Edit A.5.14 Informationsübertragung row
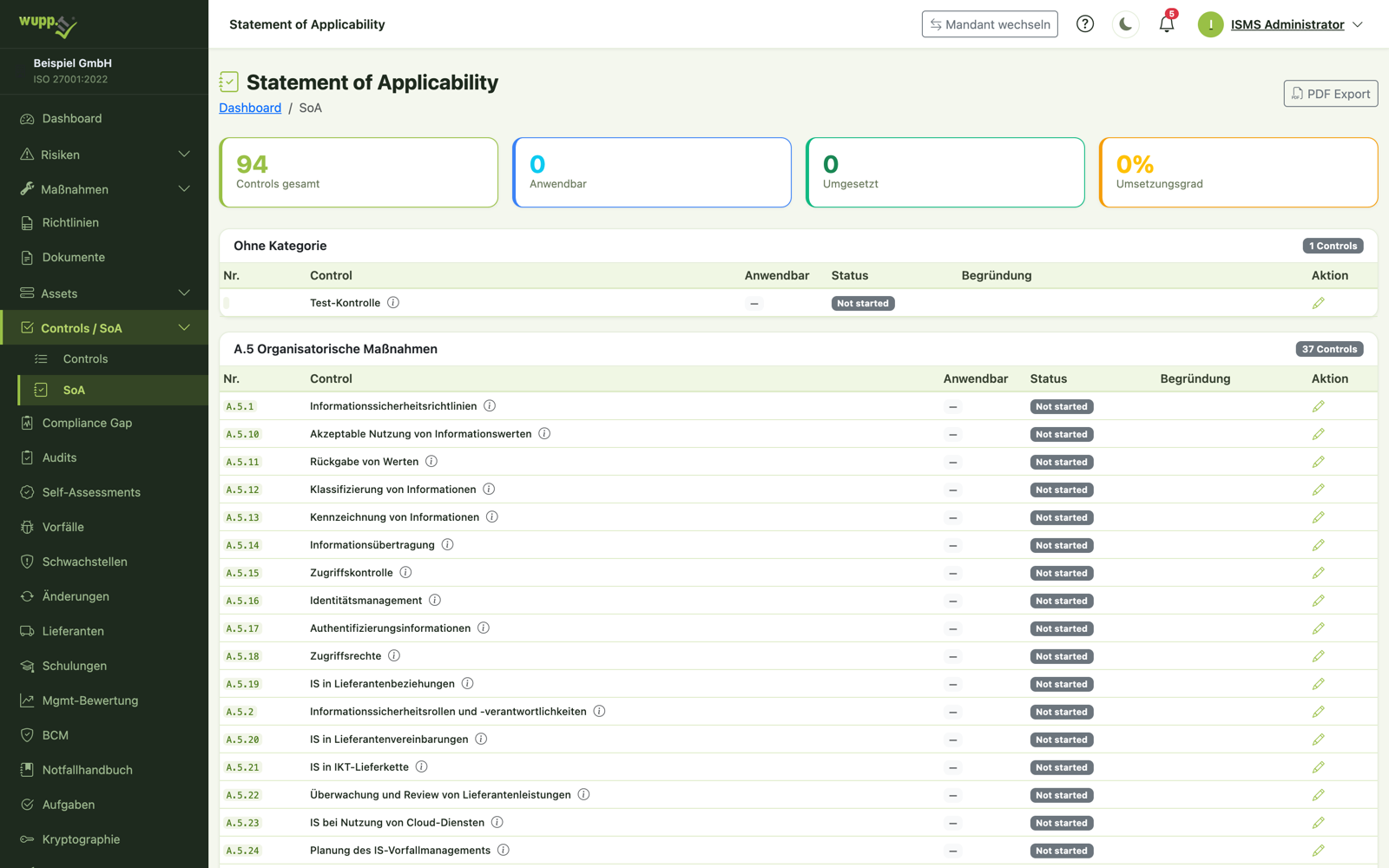This screenshot has width=1389, height=868. pos(1319,545)
